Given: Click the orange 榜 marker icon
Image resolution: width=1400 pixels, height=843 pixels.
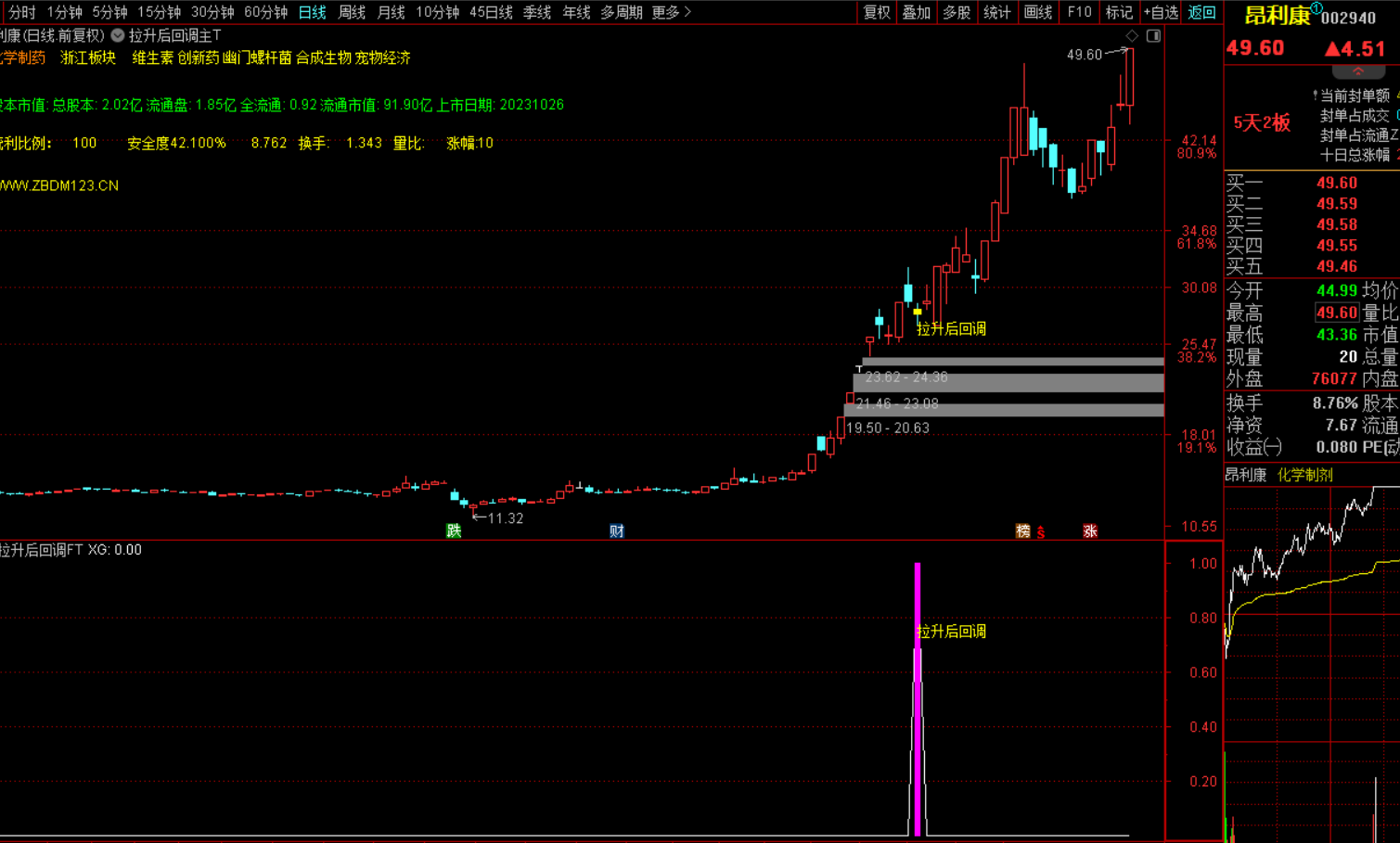Looking at the screenshot, I should click(1022, 530).
